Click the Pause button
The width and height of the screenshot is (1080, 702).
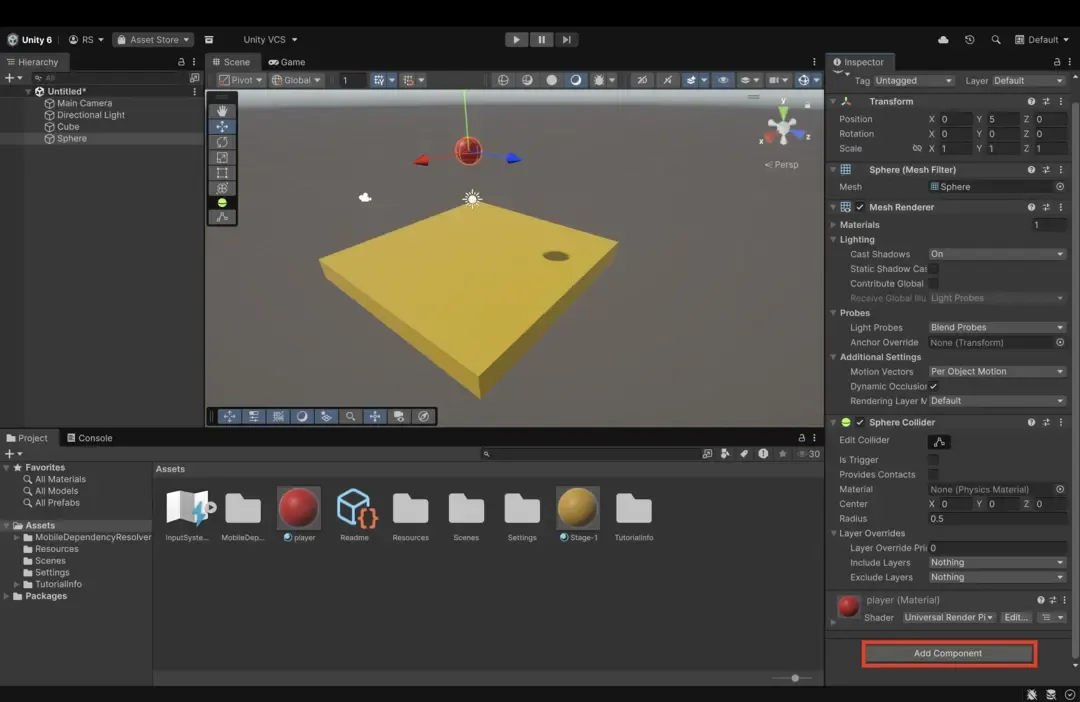click(x=541, y=40)
